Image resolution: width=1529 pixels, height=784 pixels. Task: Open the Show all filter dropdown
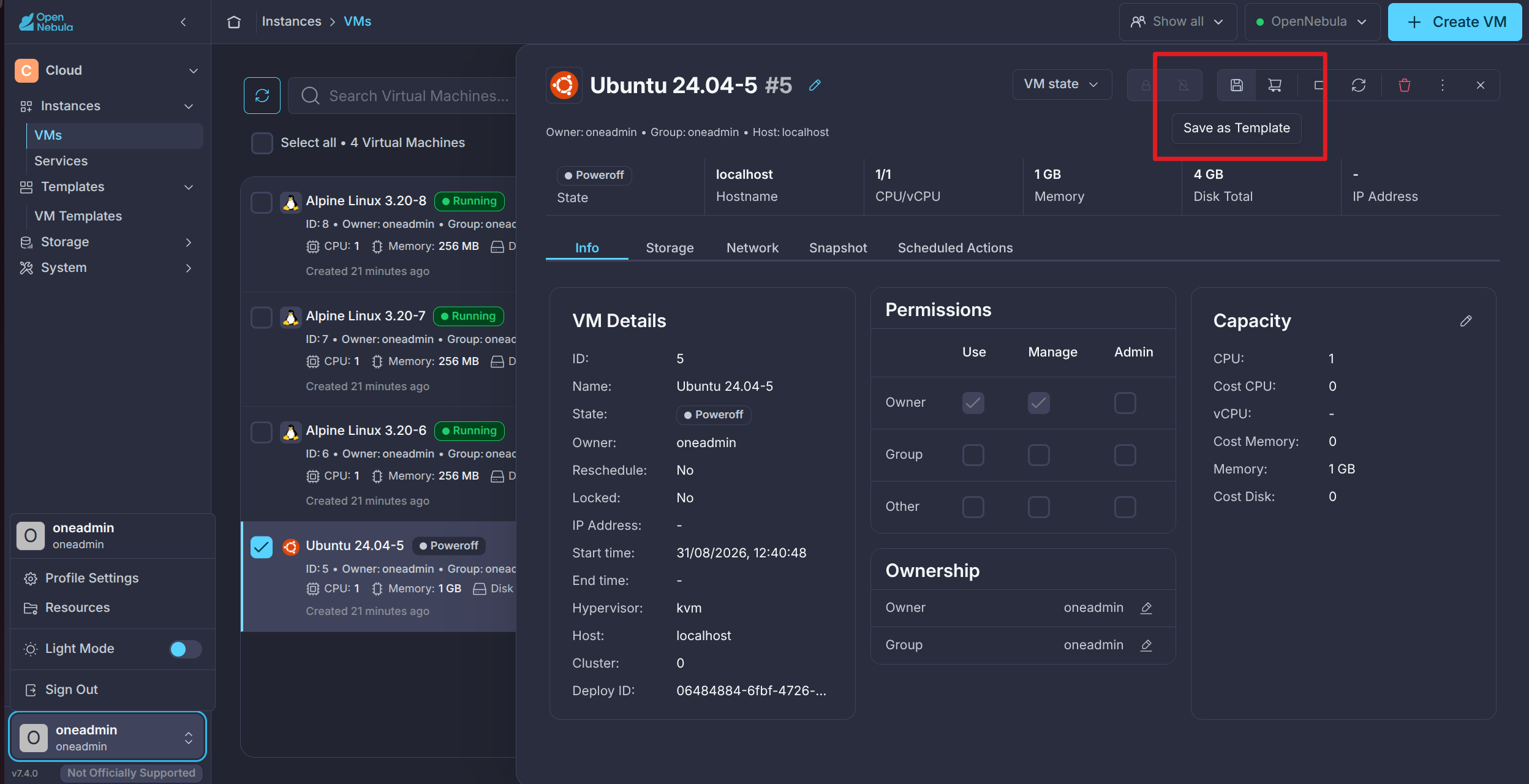coord(1177,22)
